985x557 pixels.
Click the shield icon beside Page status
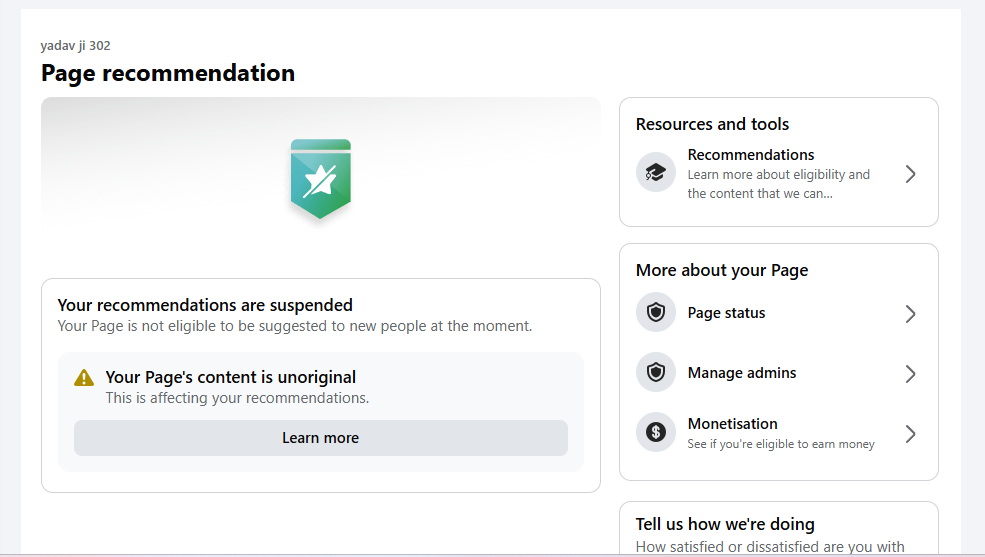tap(656, 313)
